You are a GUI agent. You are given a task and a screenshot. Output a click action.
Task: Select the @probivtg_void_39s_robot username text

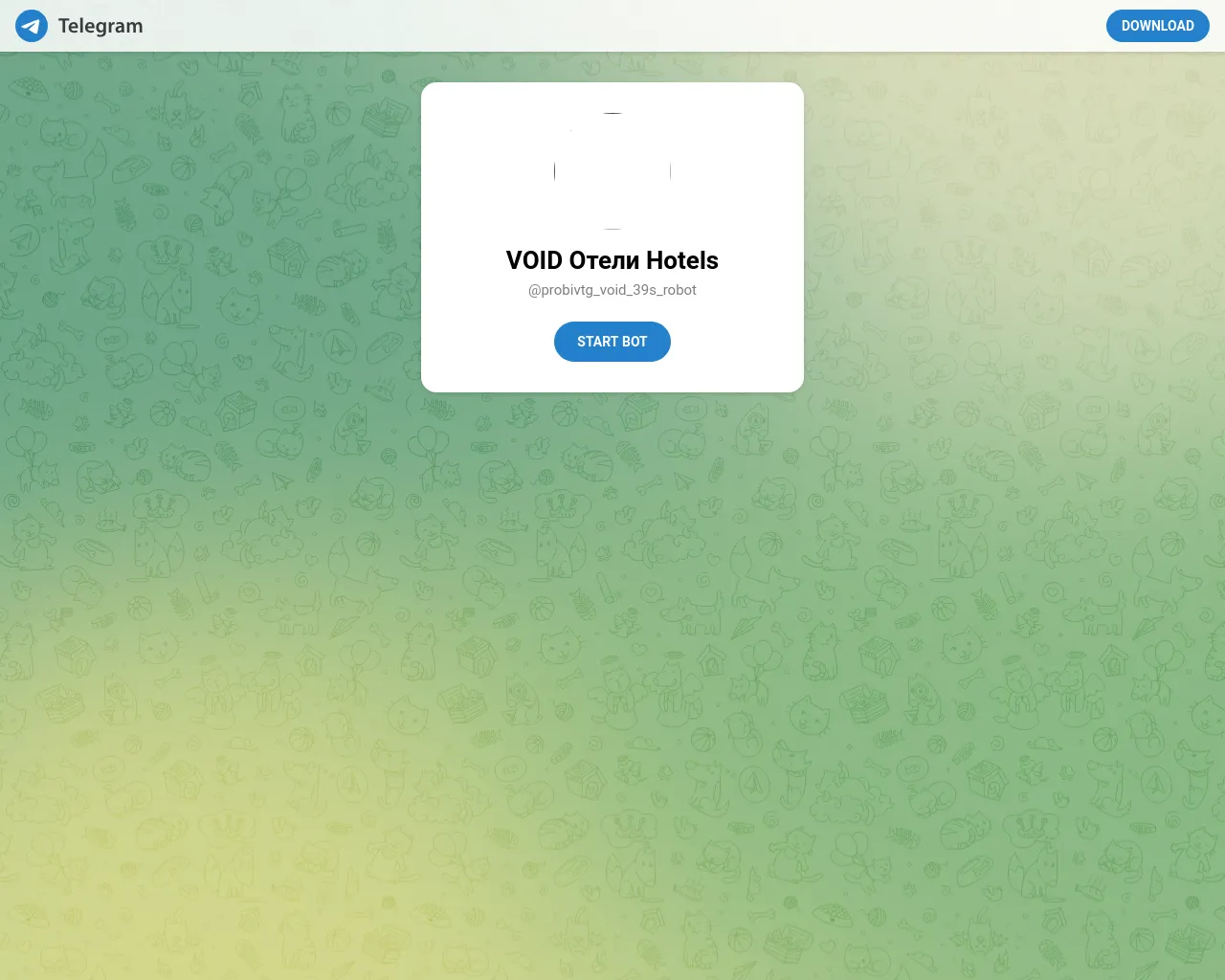(x=612, y=290)
